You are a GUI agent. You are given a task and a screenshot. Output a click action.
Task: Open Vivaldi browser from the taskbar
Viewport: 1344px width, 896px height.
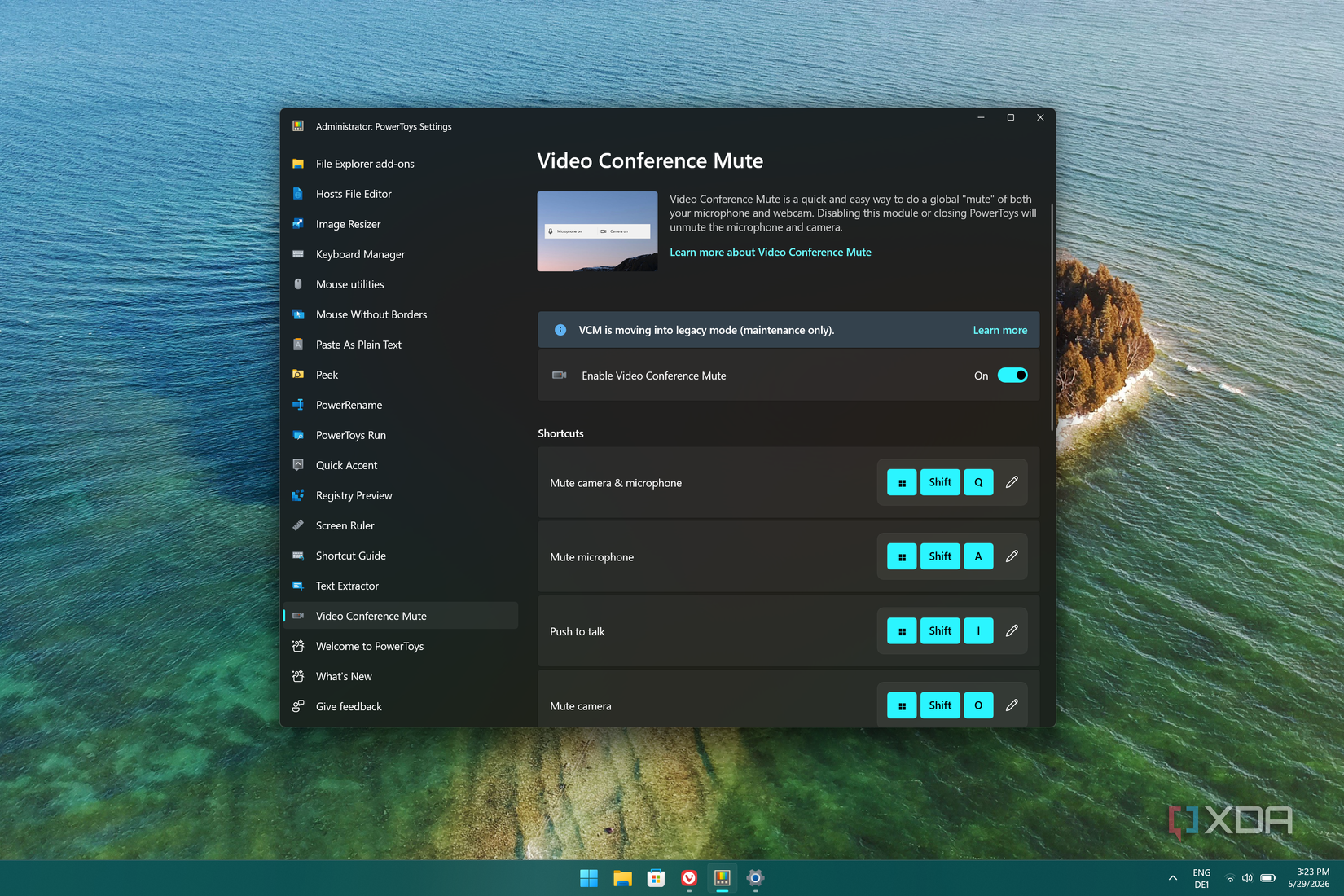click(689, 878)
